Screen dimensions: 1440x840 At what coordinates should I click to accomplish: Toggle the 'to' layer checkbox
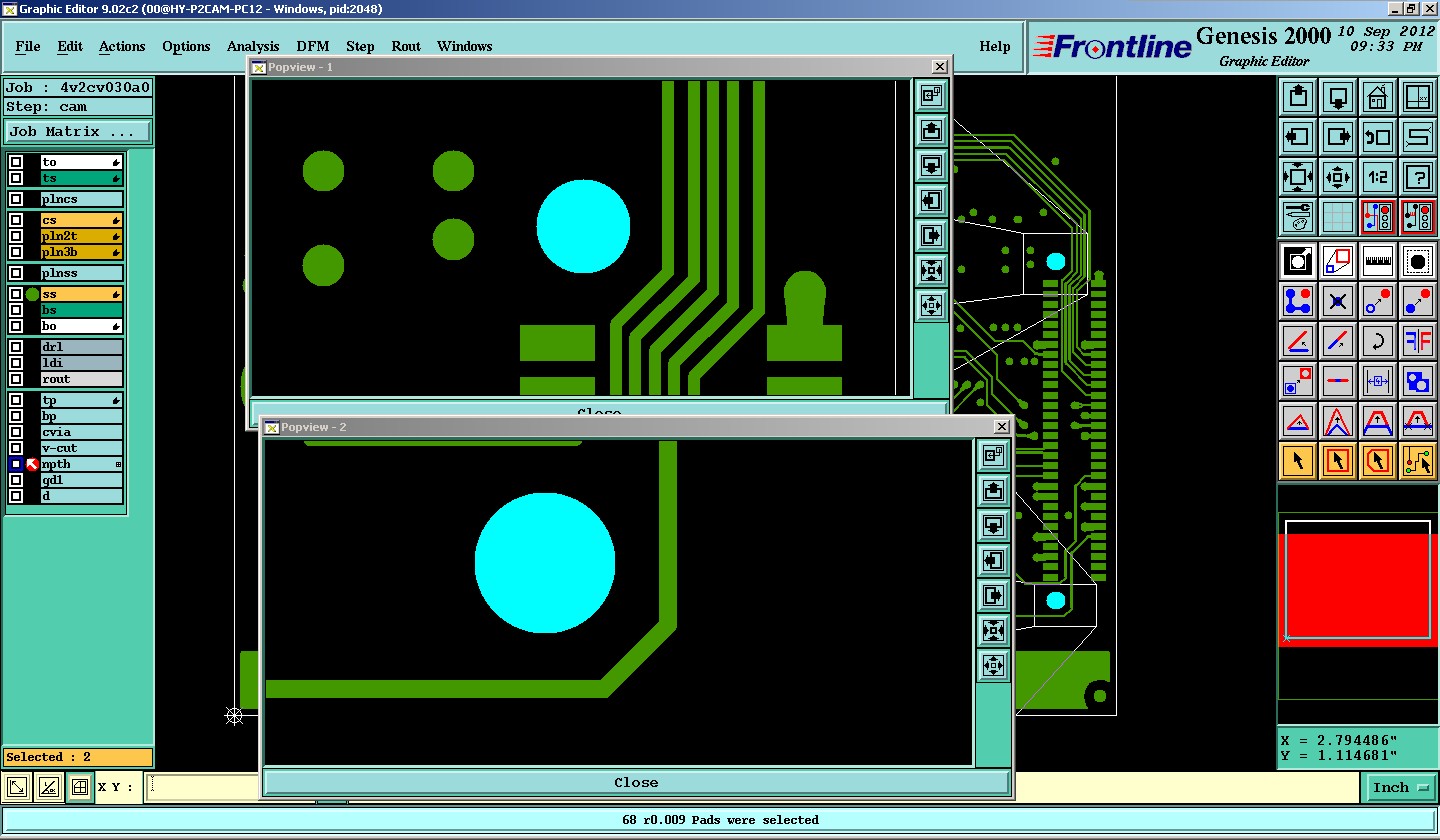(x=16, y=162)
